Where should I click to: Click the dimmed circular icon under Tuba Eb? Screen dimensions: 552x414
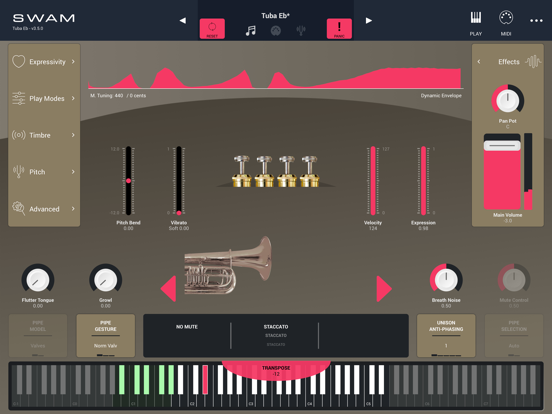tap(276, 31)
